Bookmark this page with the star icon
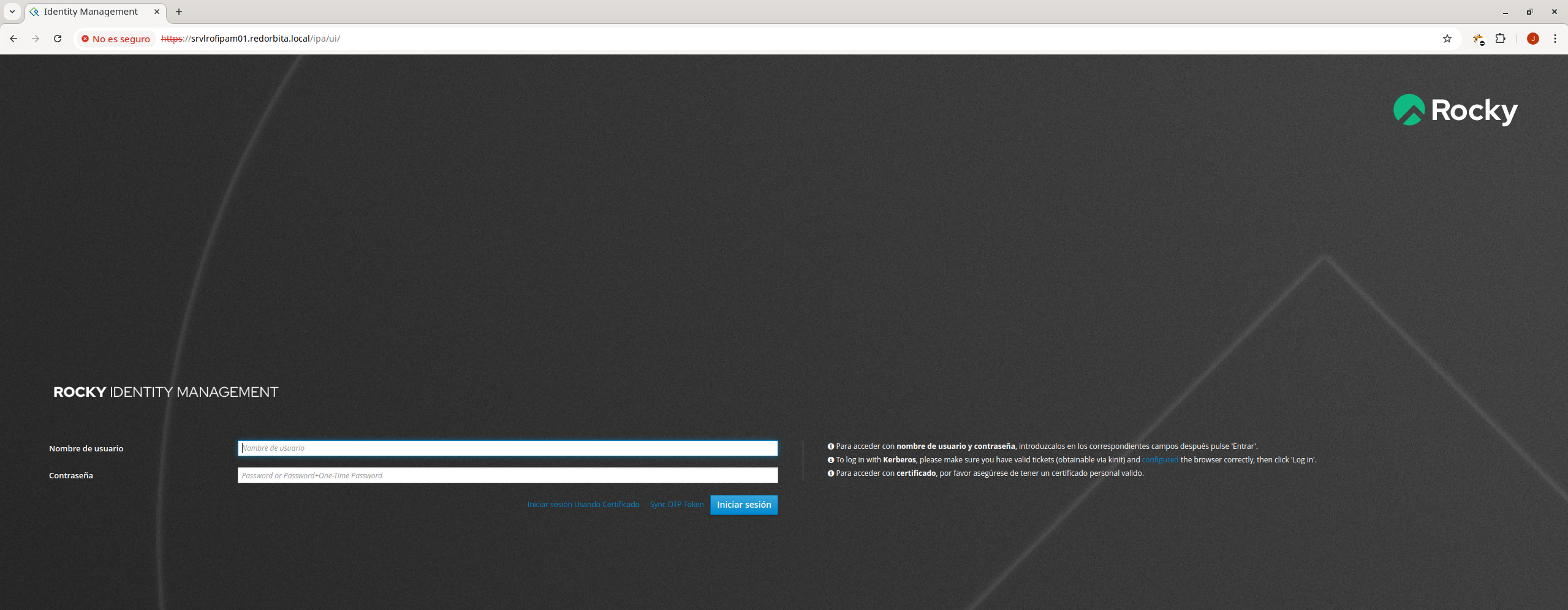 [x=1447, y=39]
